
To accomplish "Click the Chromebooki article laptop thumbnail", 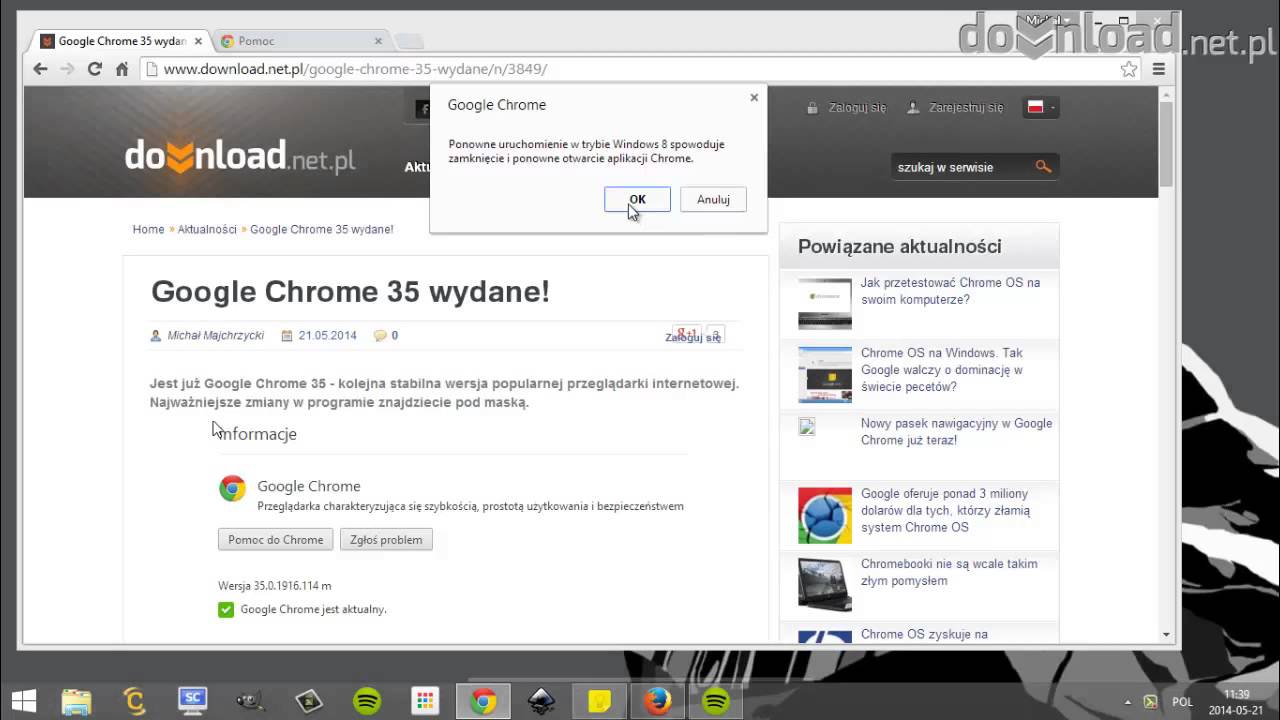I will [x=825, y=584].
